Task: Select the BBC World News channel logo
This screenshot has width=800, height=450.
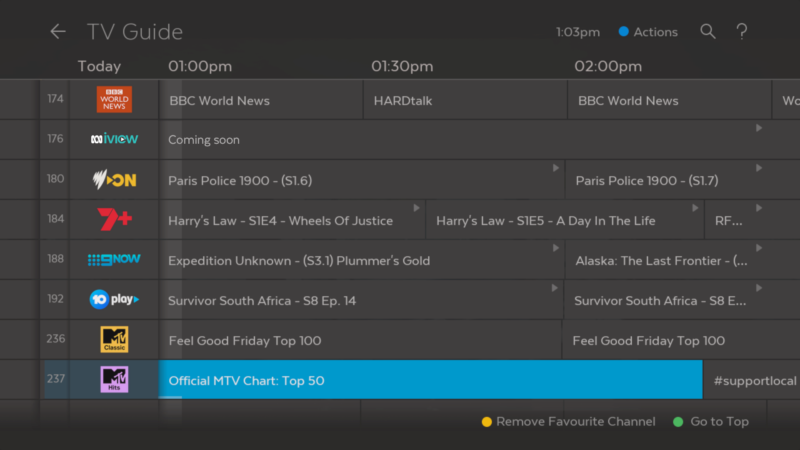Action: (x=114, y=100)
